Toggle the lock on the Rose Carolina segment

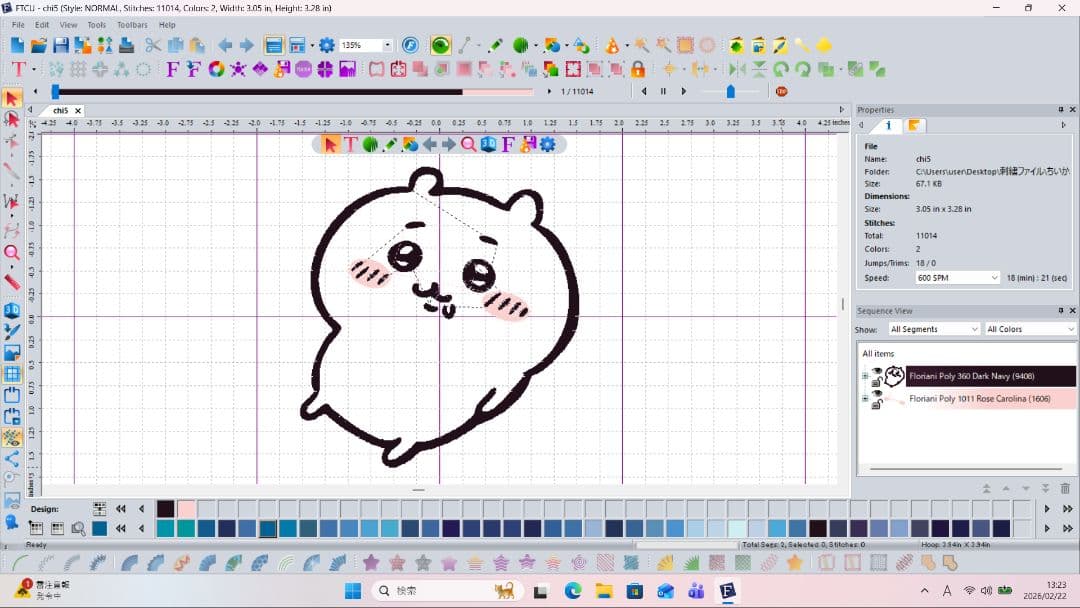pyautogui.click(x=876, y=405)
